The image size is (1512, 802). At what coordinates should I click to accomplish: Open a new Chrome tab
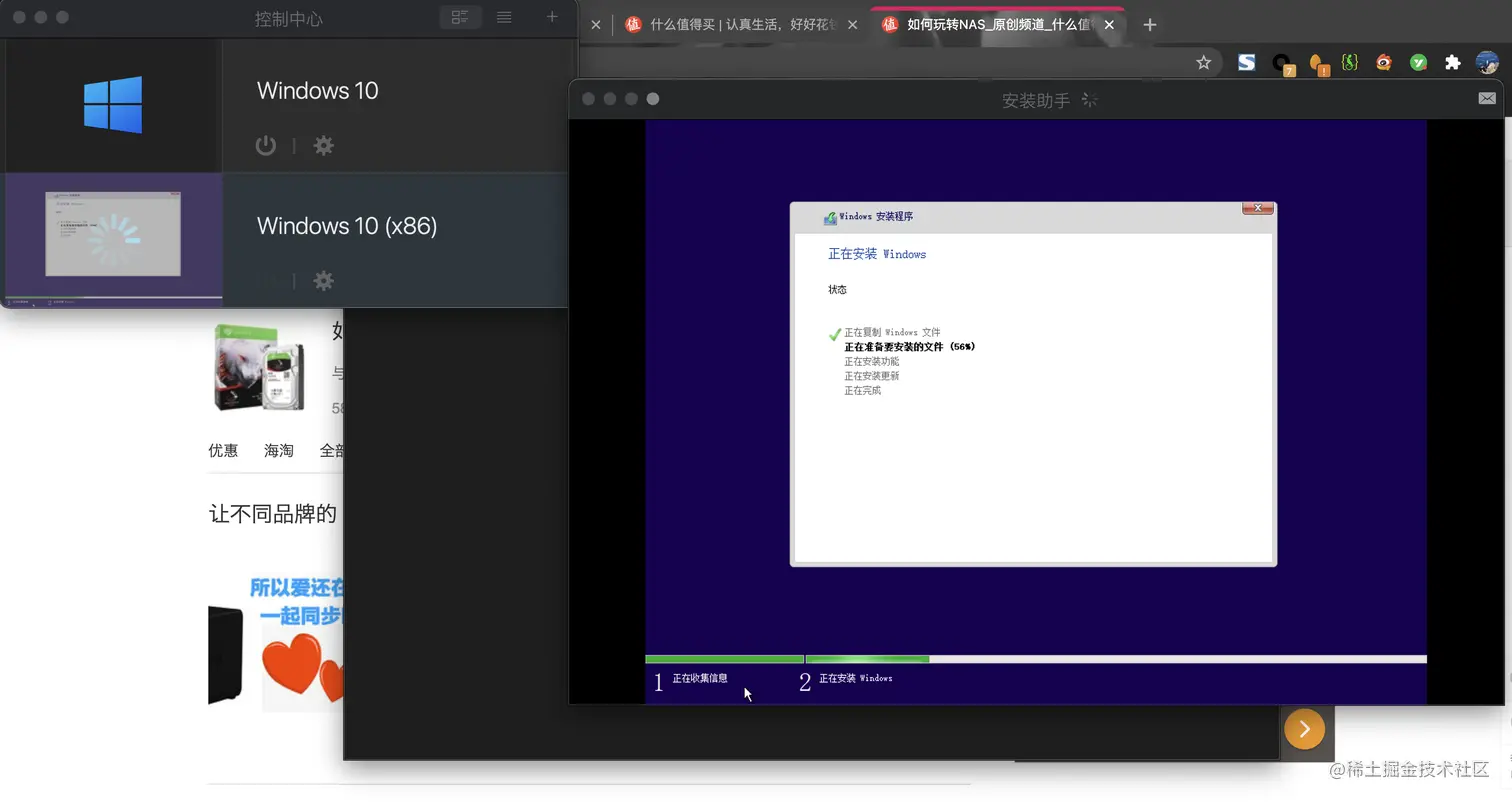[1150, 25]
